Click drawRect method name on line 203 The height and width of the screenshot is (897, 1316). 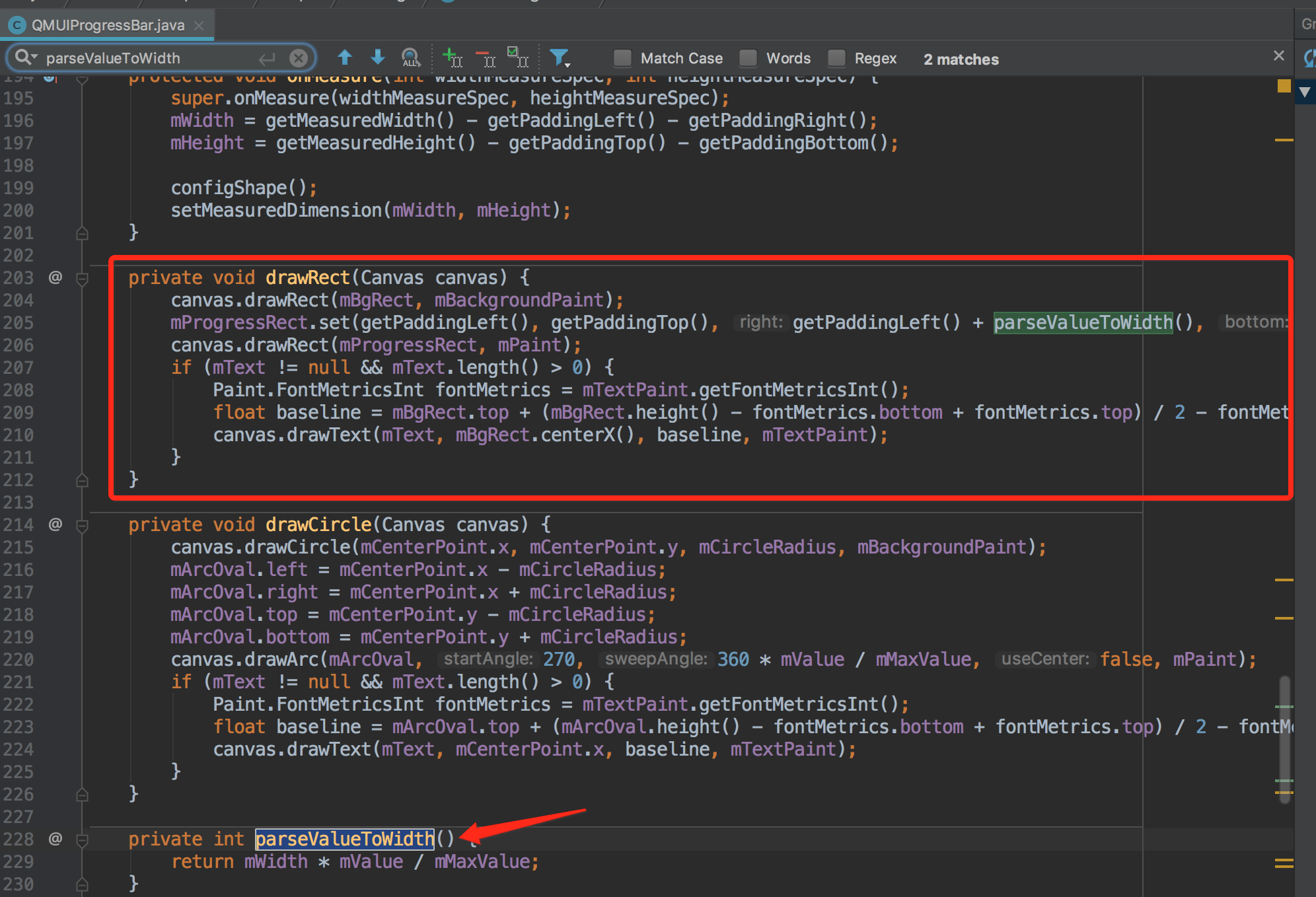point(307,277)
